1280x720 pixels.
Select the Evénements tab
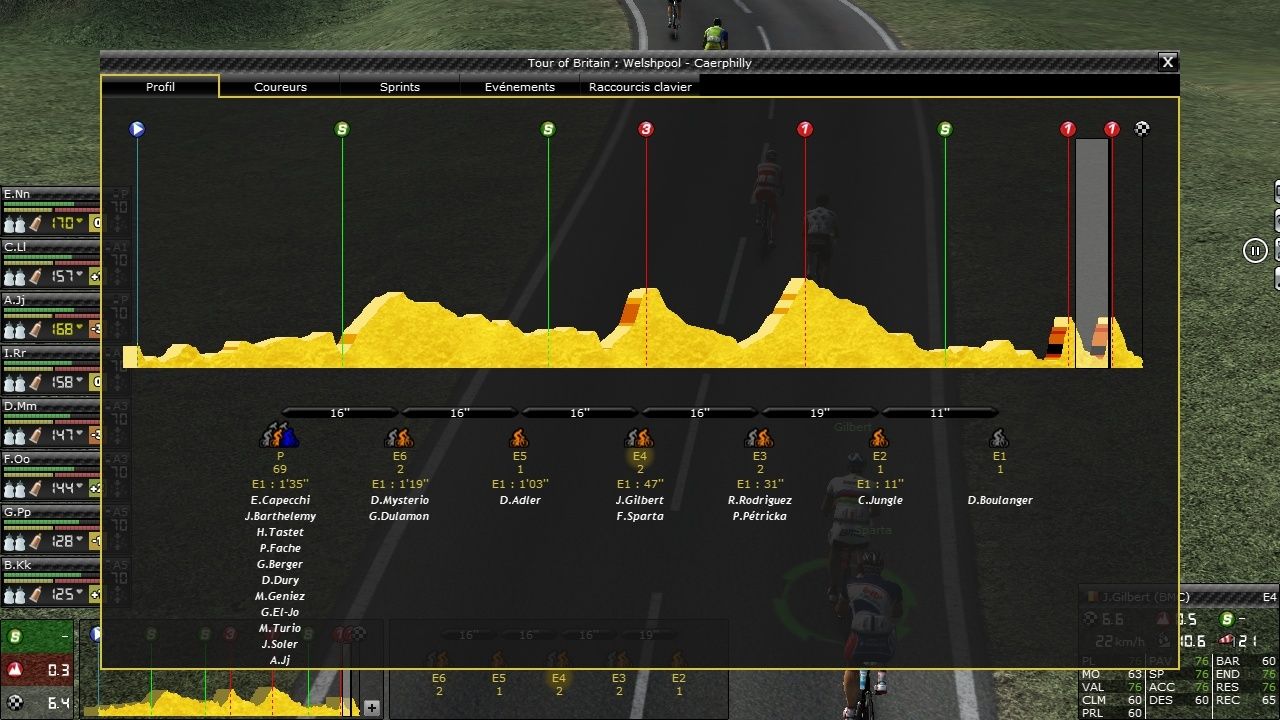[x=520, y=87]
